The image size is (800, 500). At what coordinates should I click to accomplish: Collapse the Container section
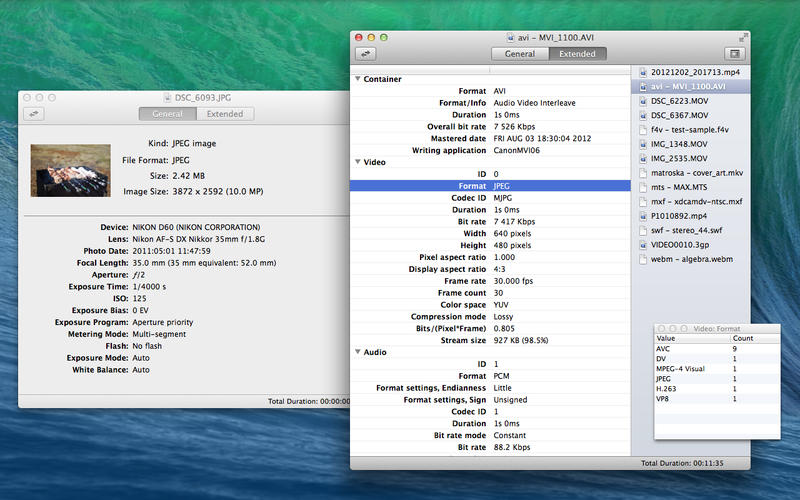coord(358,78)
